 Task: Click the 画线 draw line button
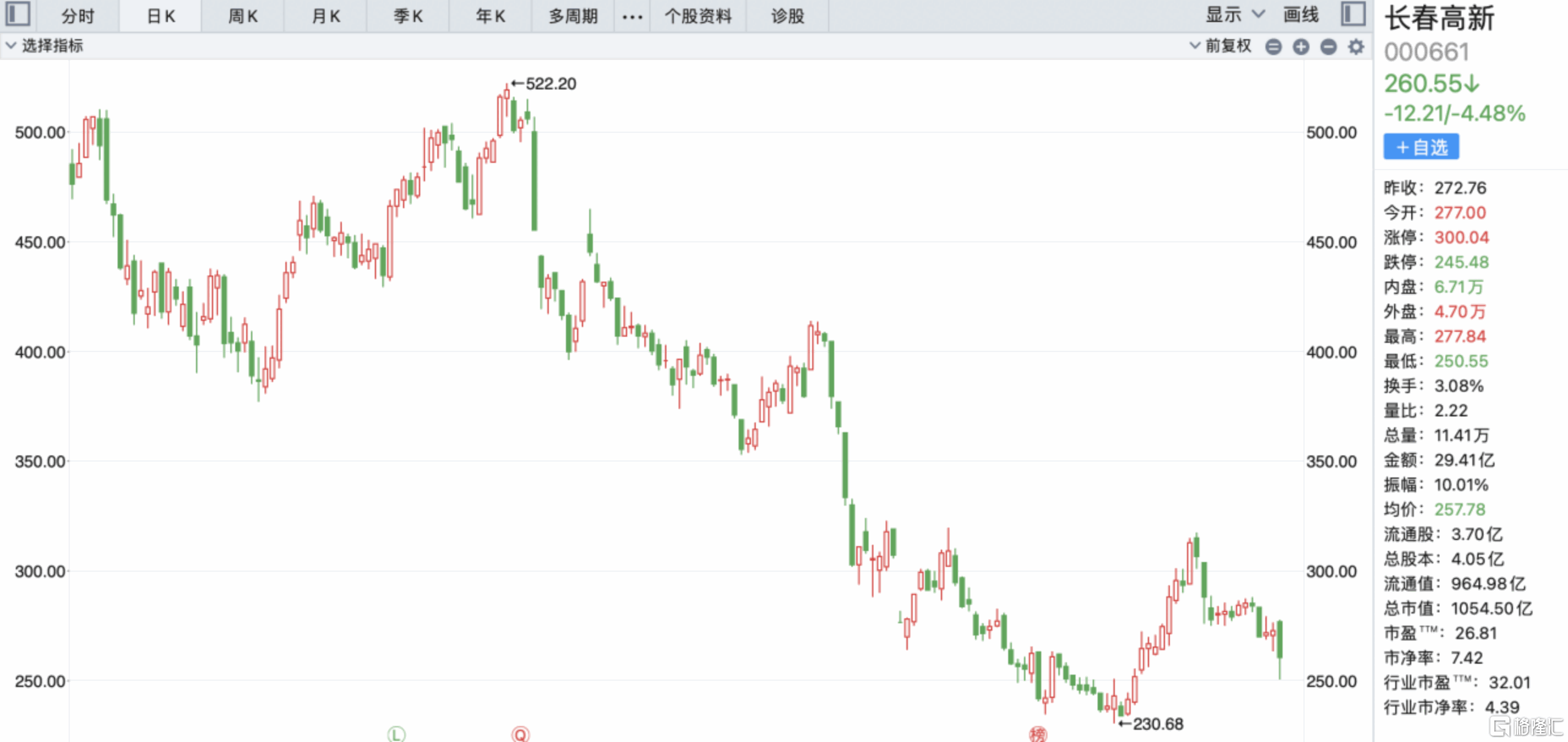point(1300,15)
